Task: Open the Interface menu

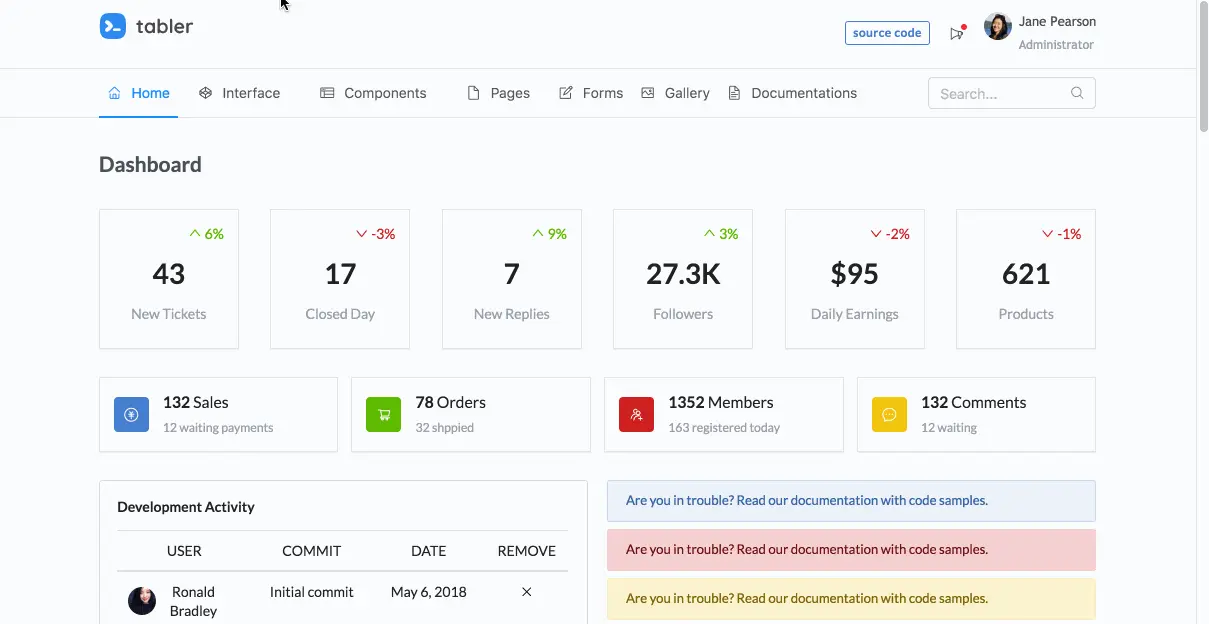Action: tap(239, 93)
